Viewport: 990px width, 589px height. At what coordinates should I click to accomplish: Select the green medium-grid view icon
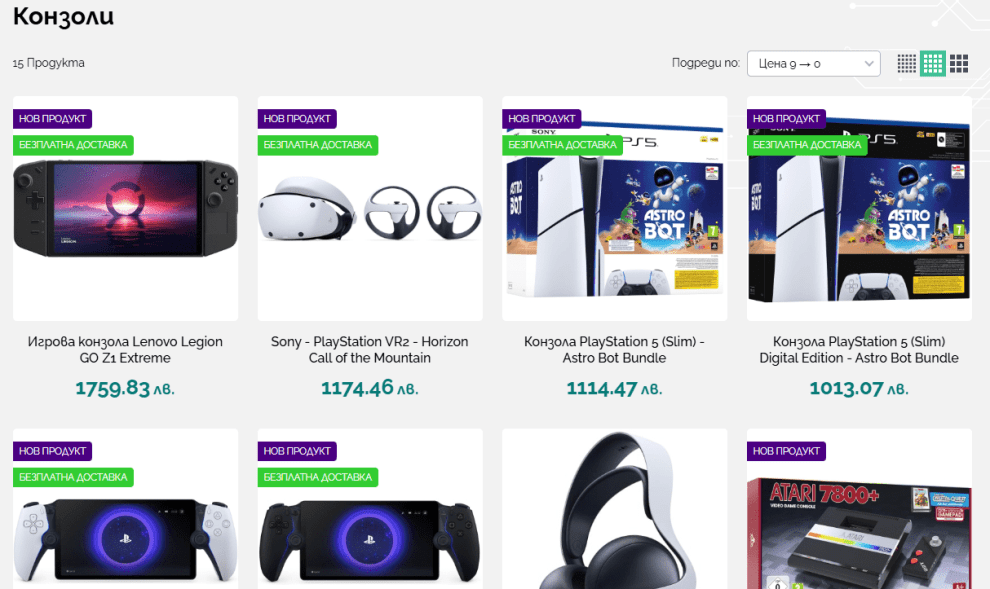click(933, 63)
